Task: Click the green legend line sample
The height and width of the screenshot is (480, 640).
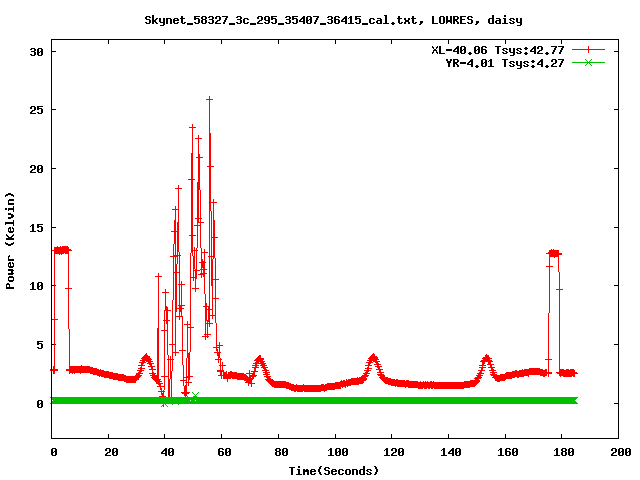Action: point(588,63)
